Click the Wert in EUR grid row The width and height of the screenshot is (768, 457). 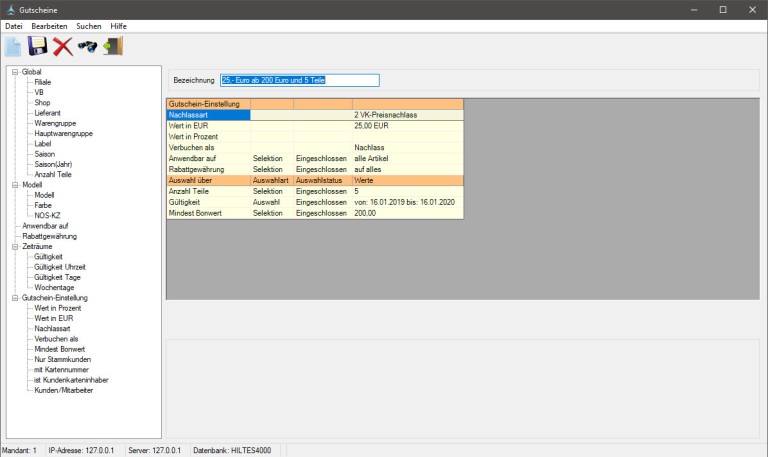208,125
